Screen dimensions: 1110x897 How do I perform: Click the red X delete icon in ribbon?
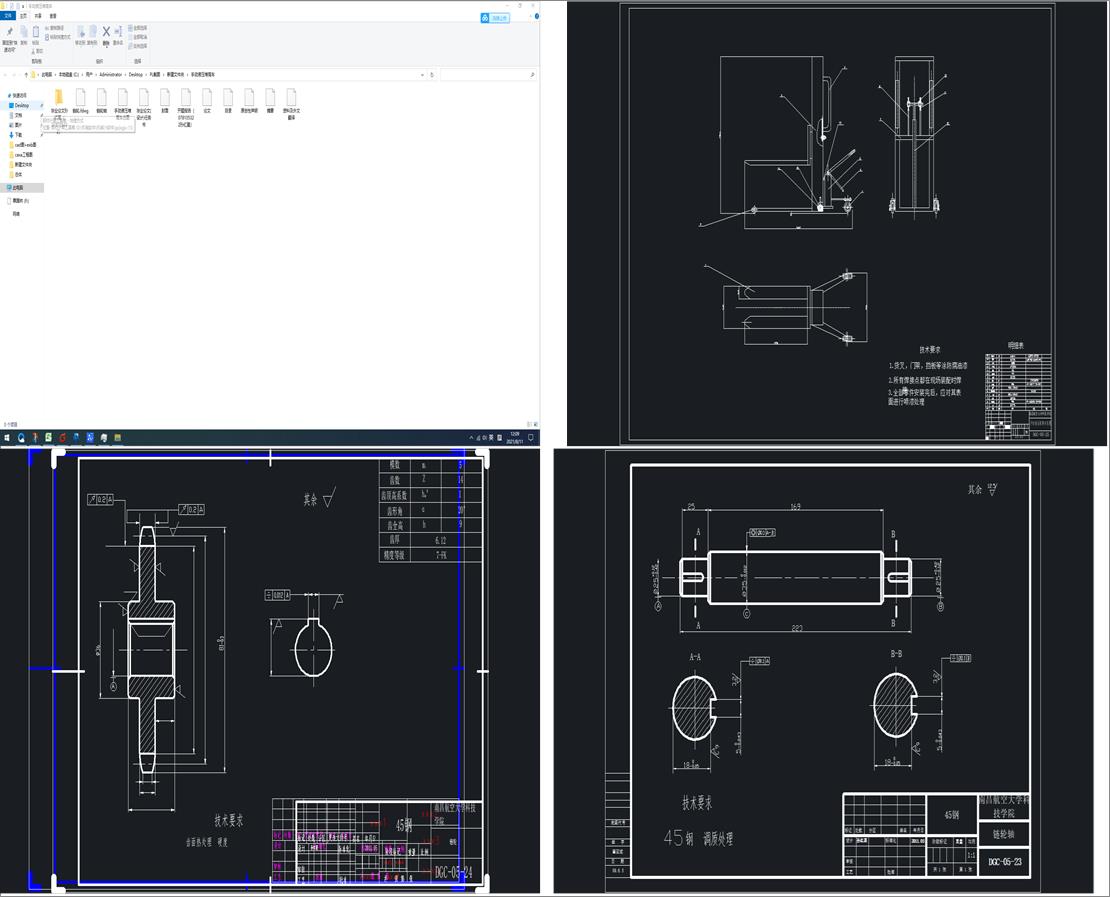pyautogui.click(x=106, y=32)
